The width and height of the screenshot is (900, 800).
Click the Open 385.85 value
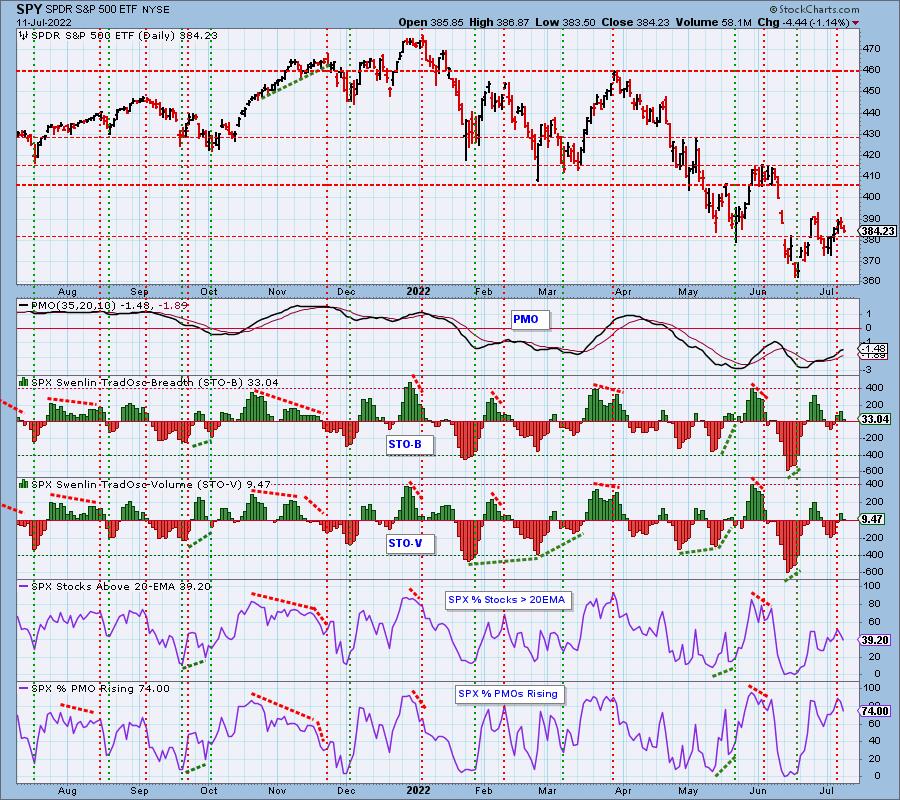tap(432, 22)
